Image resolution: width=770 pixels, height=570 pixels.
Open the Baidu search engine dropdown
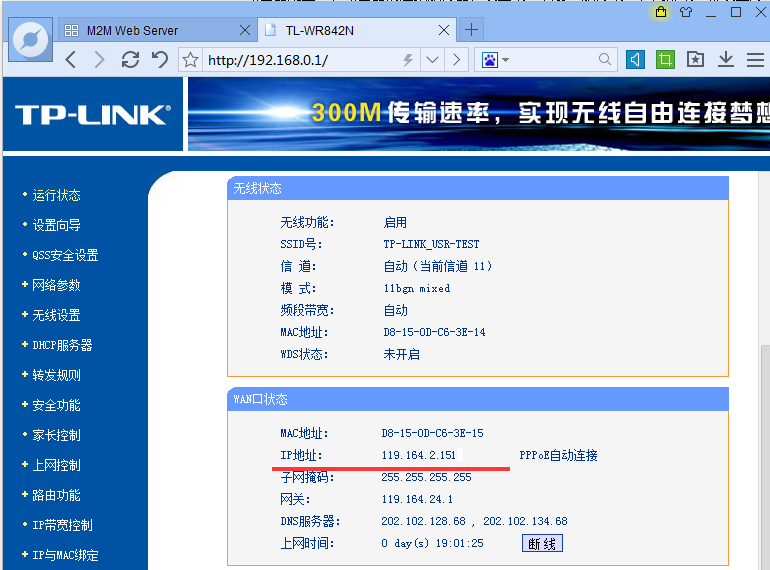click(x=495, y=60)
